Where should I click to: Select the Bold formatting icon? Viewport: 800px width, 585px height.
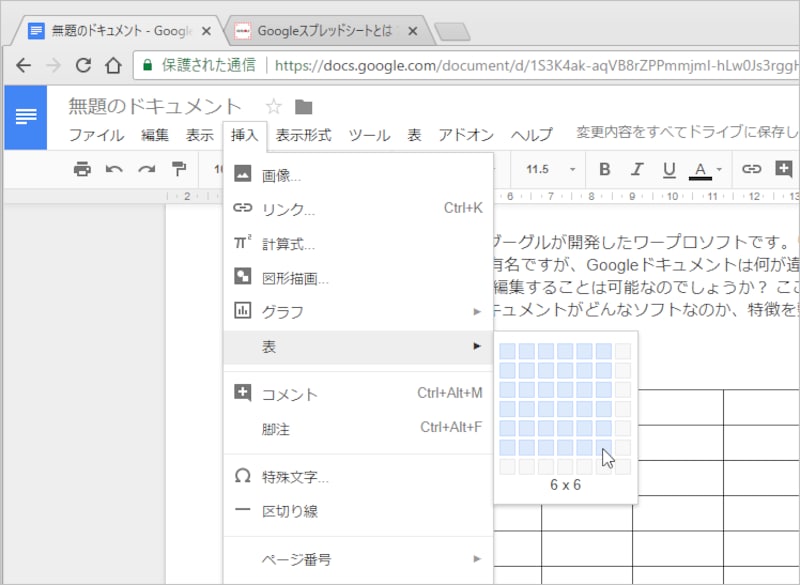click(x=604, y=169)
